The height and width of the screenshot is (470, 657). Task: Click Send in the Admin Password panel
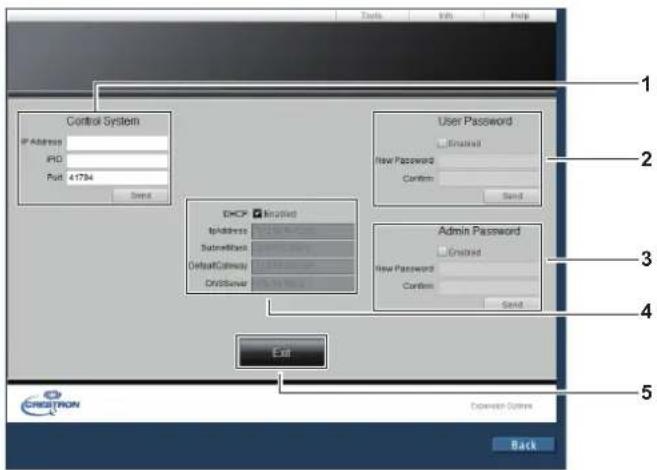click(512, 304)
